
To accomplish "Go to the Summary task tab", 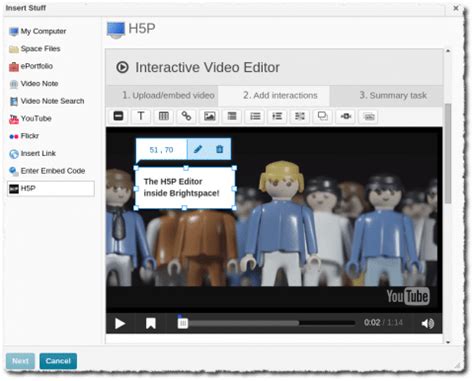I will click(x=386, y=96).
